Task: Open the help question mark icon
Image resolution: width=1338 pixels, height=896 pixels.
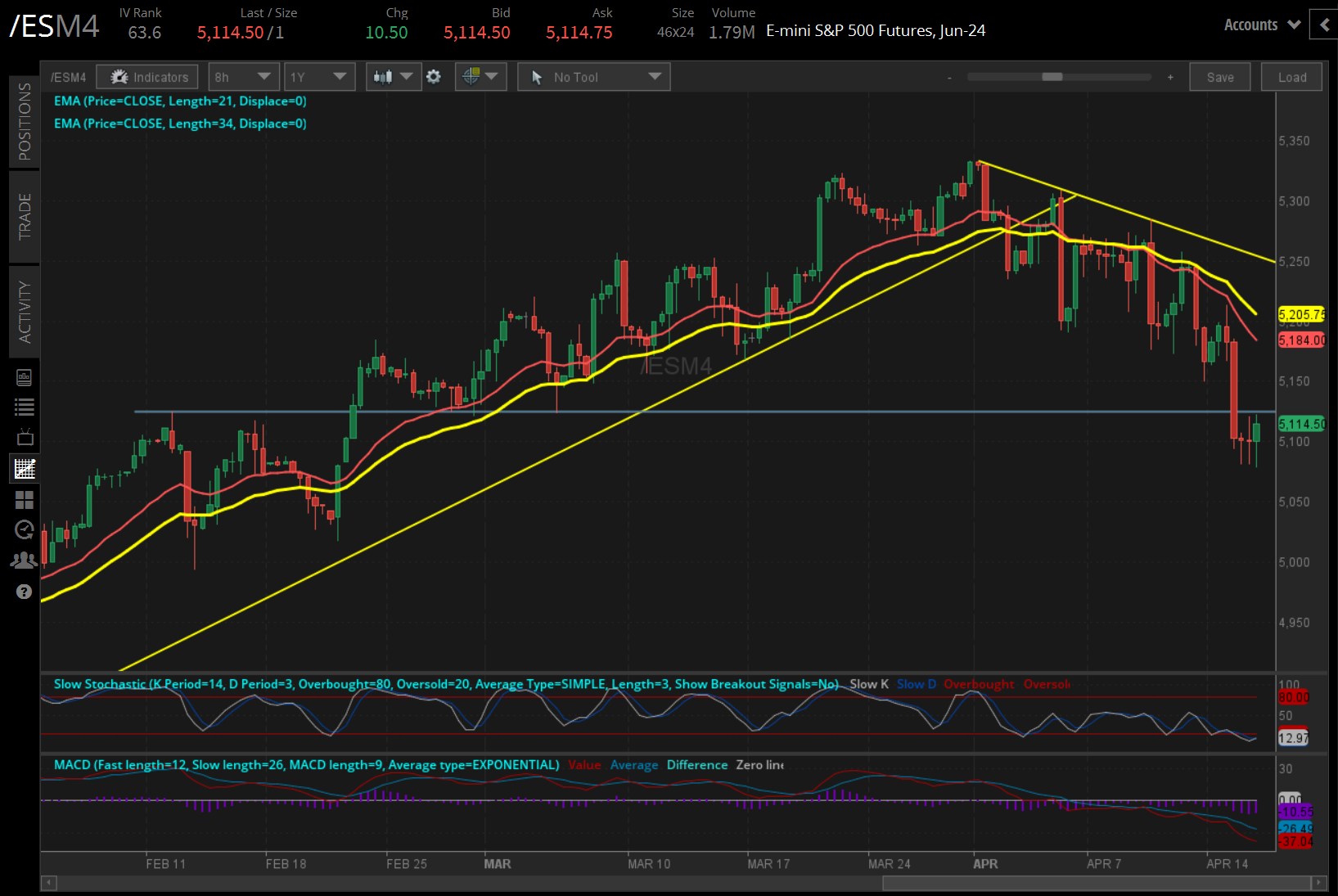Action: click(x=25, y=592)
